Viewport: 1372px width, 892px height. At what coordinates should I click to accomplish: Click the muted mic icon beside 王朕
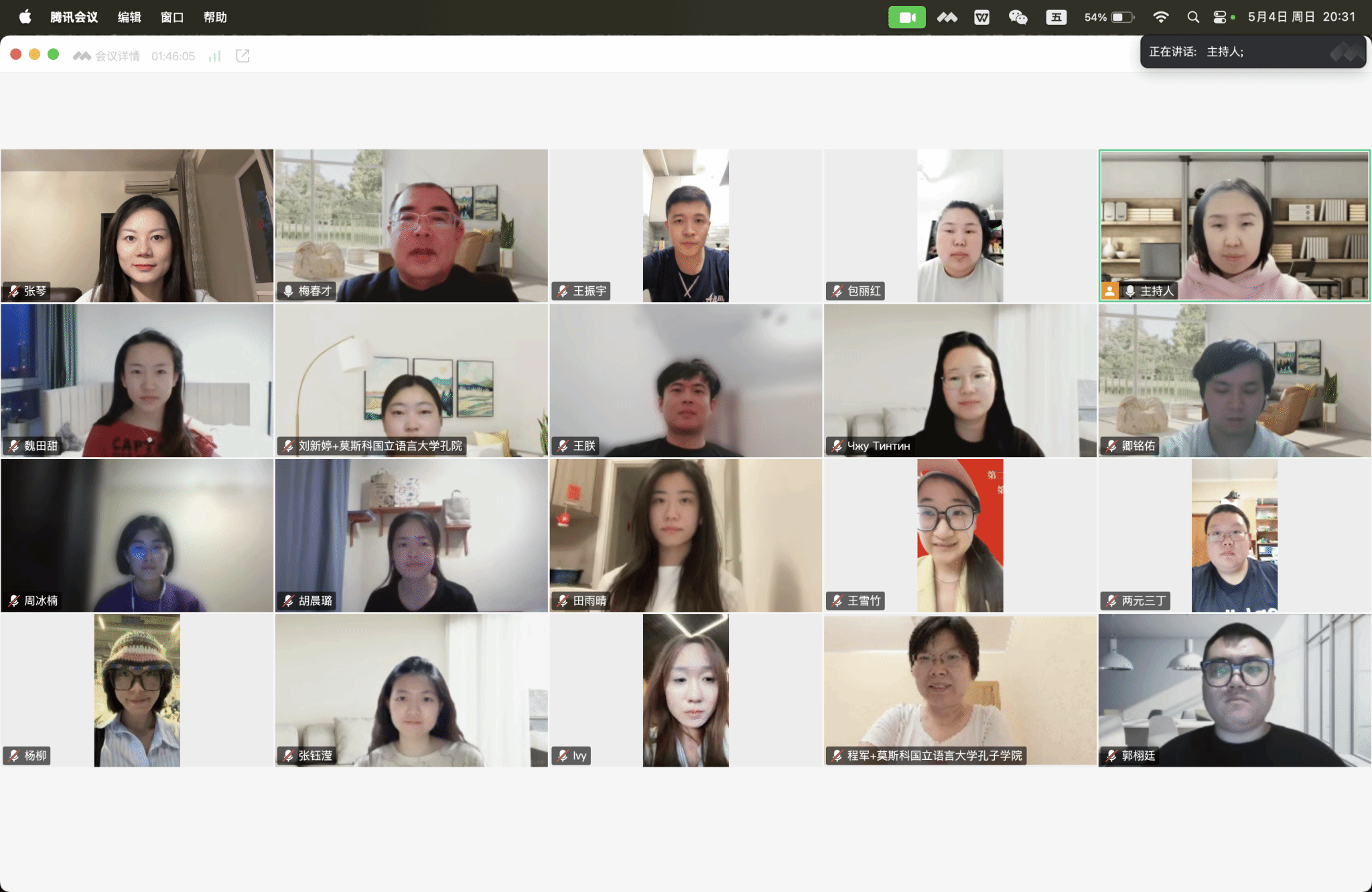563,446
